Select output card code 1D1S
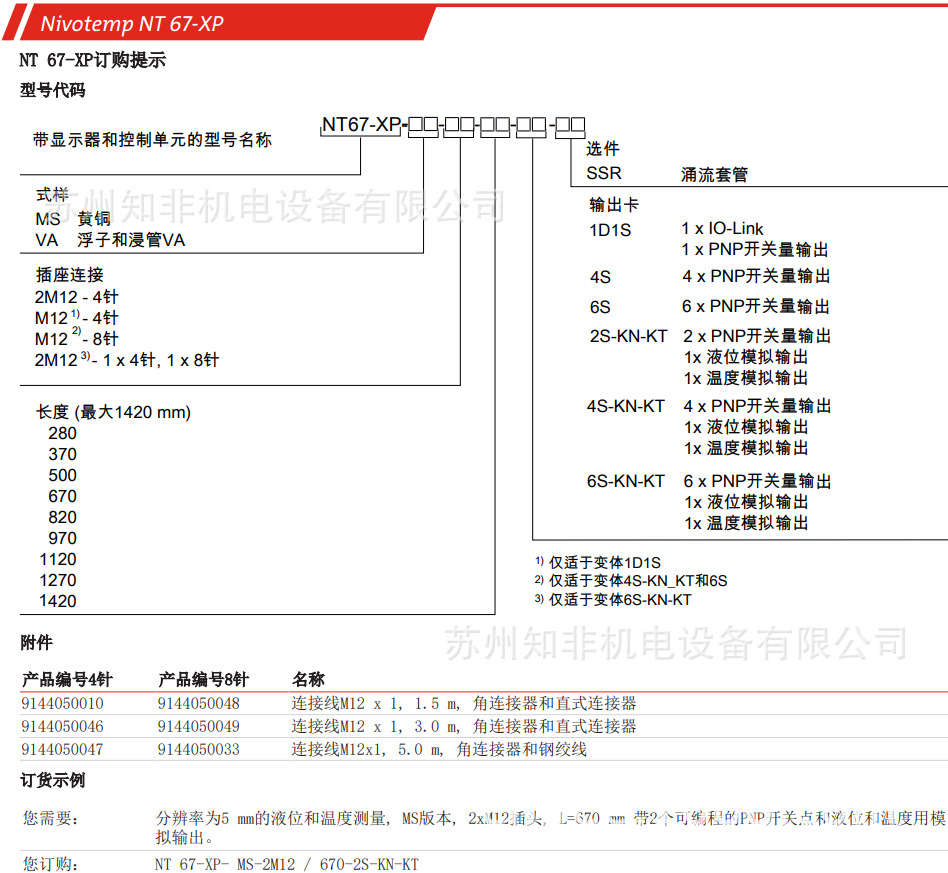This screenshot has width=948, height=873. click(610, 230)
